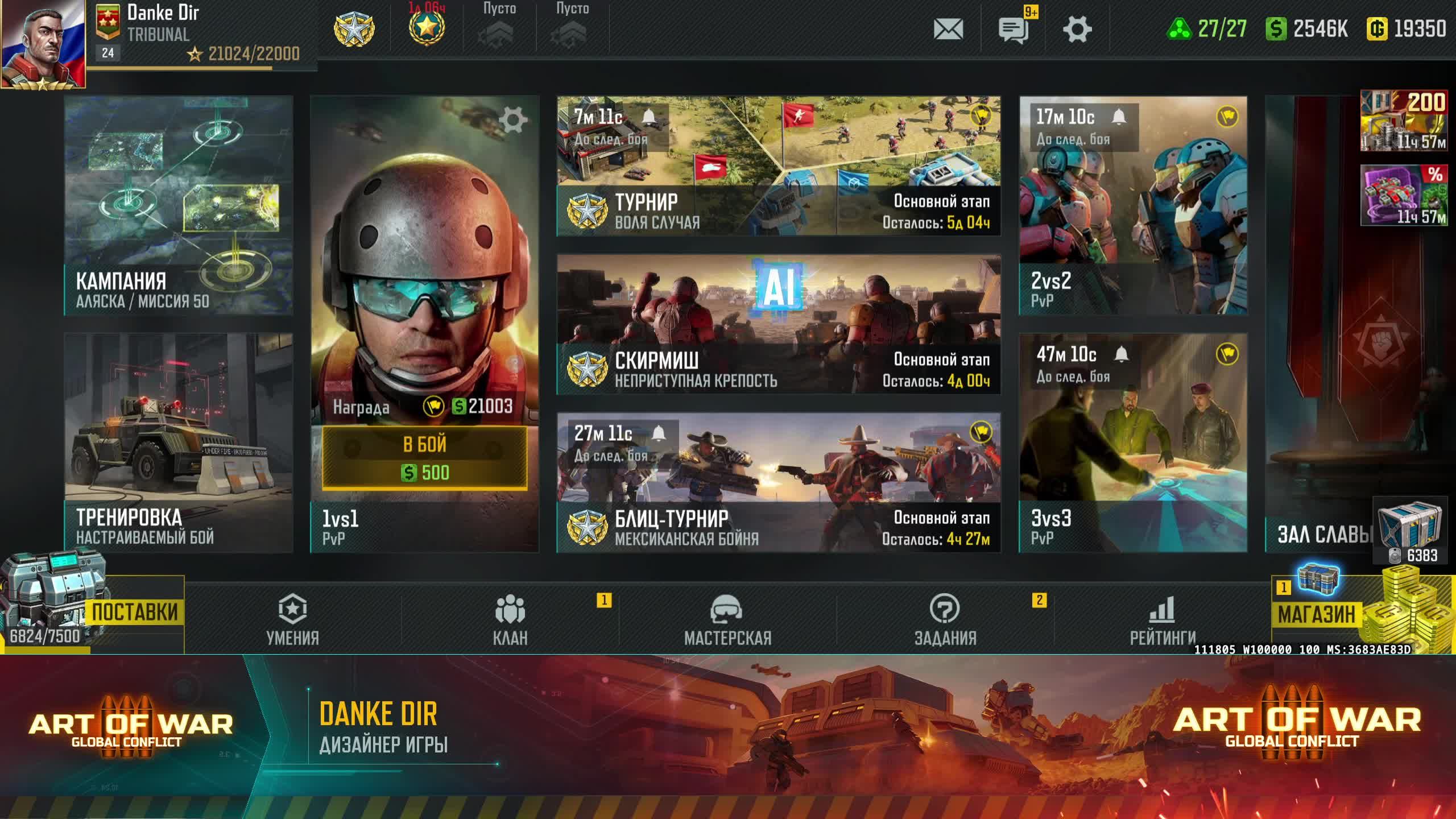Click the experience progress bar 21024/22000
The image size is (1456, 819).
pyautogui.click(x=202, y=68)
